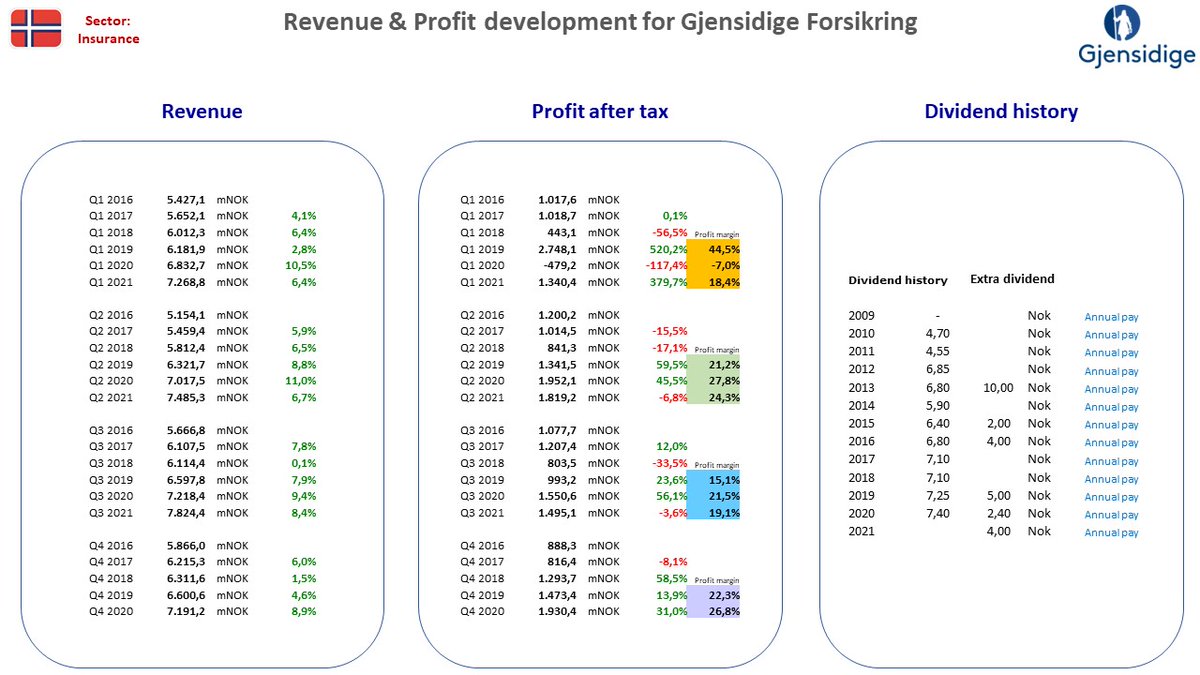This screenshot has width=1200, height=675.
Task: Click the main title 'Revenue & Profit development for Gjensidige Forsikring'
Action: pos(600,23)
